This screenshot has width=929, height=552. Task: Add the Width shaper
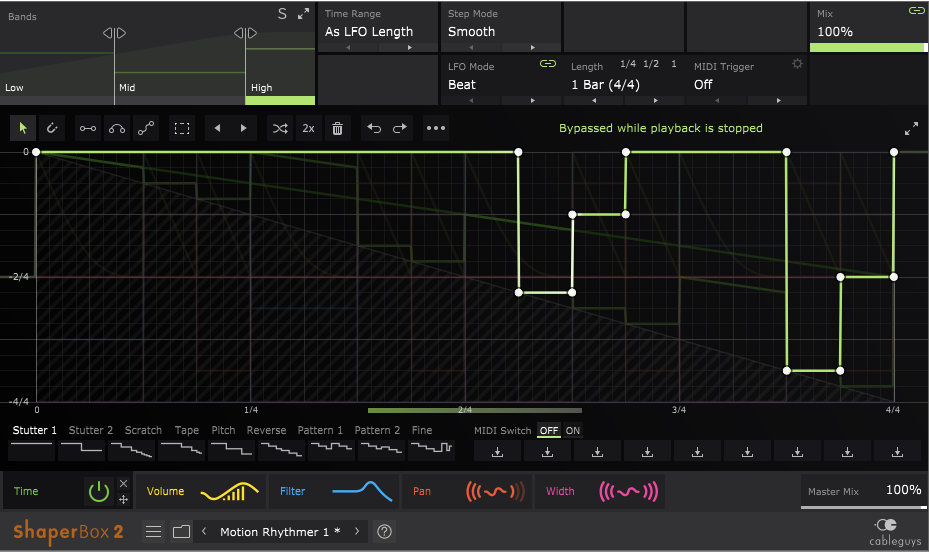coord(600,492)
